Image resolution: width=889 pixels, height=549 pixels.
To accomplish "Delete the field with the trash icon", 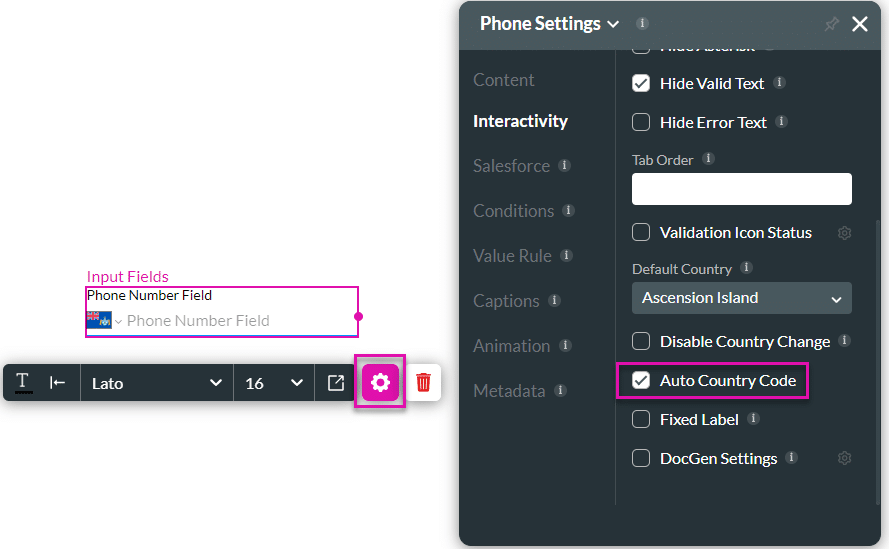I will 424,382.
